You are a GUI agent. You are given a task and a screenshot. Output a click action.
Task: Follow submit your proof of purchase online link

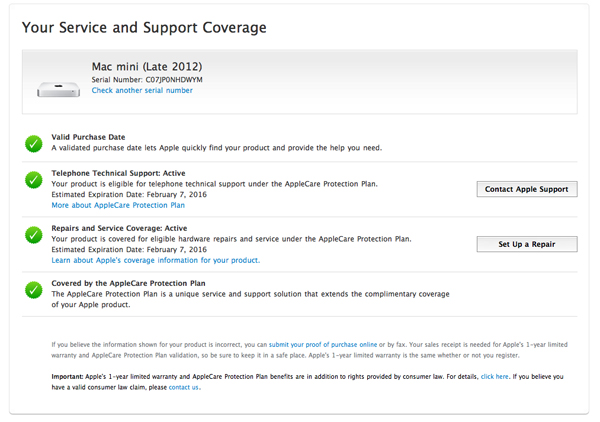pyautogui.click(x=323, y=344)
